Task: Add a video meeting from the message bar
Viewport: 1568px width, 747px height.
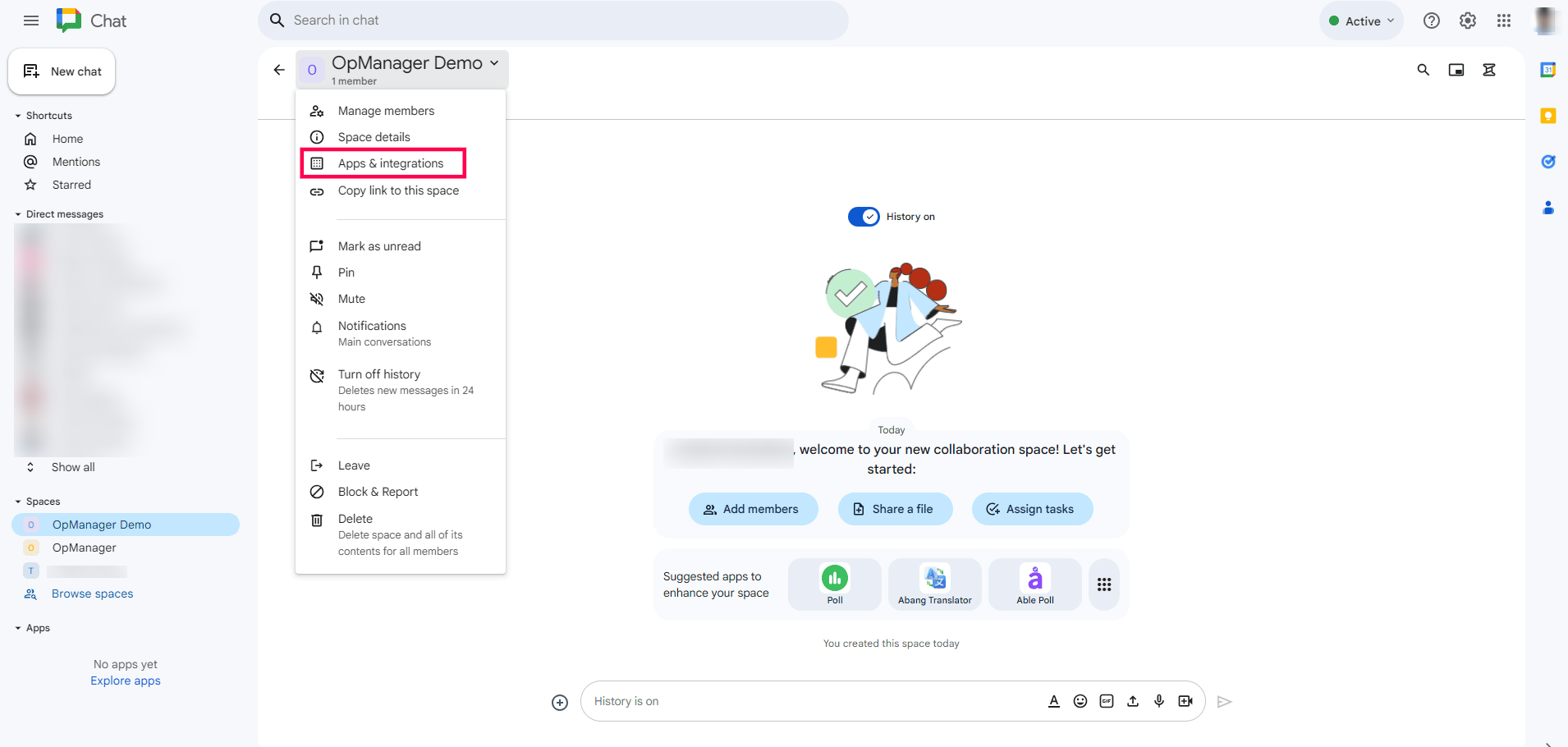Action: (1185, 701)
